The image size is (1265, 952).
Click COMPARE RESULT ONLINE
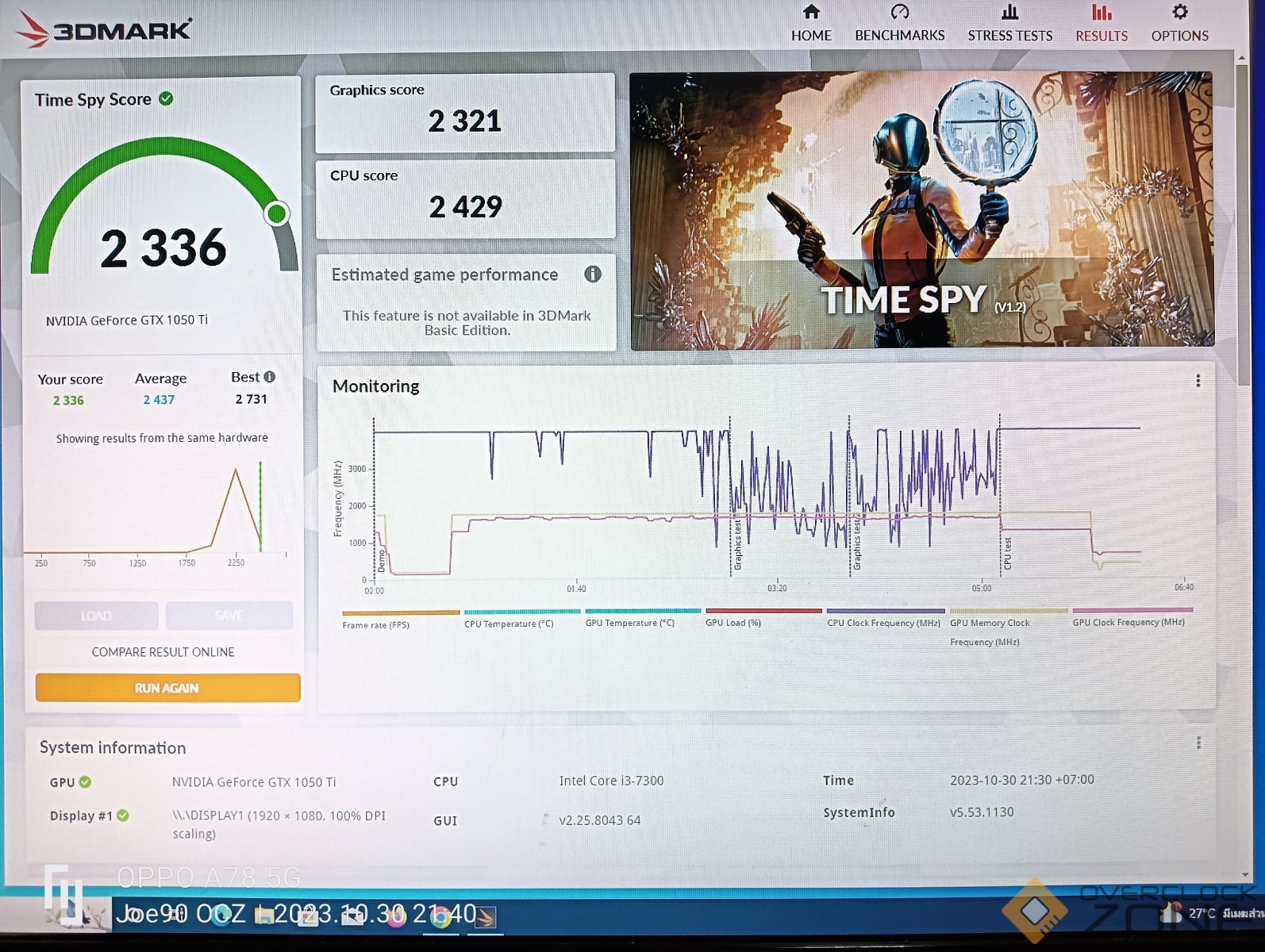tap(163, 652)
